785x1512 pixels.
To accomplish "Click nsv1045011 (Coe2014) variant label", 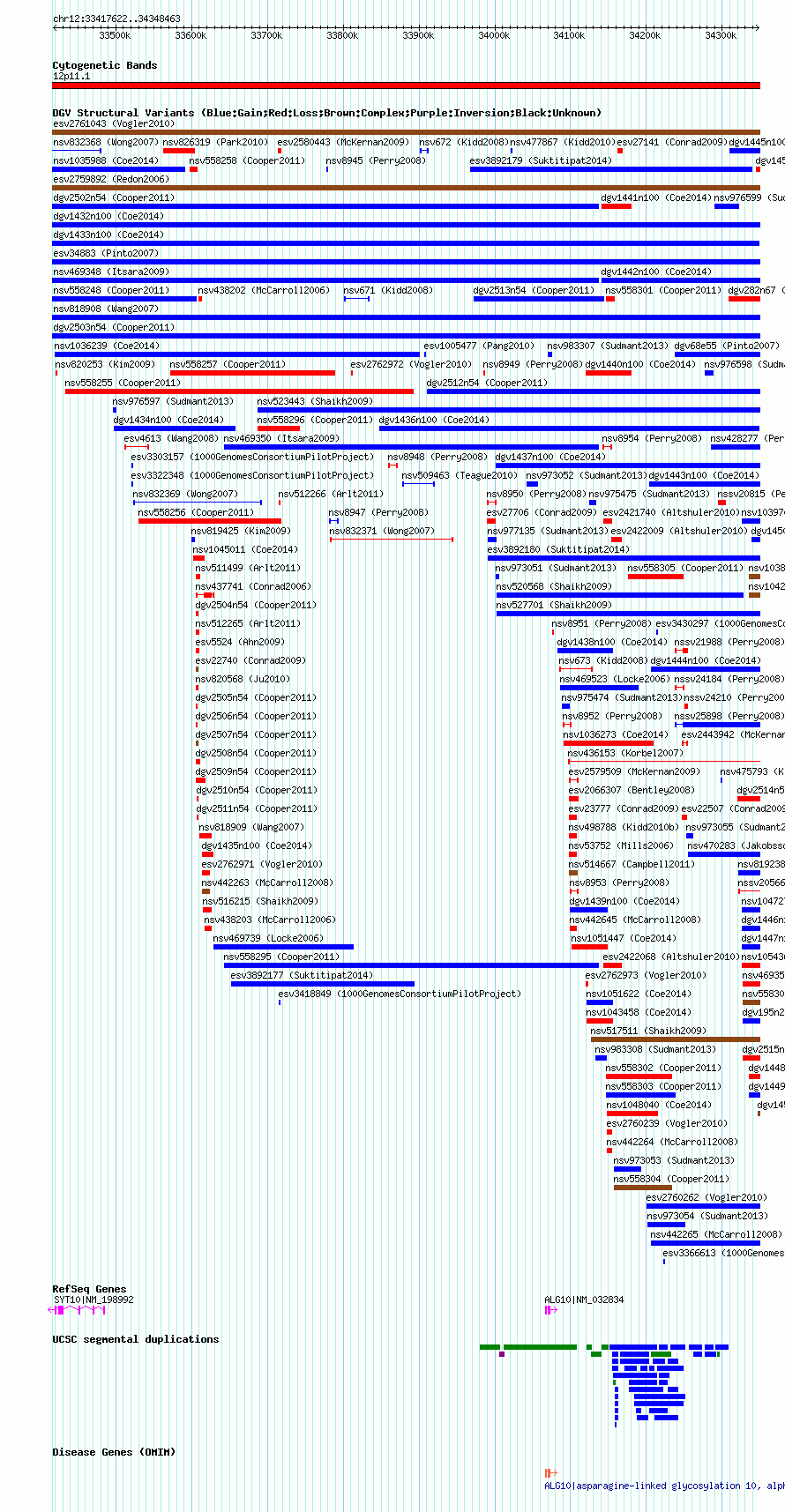I will tap(245, 549).
